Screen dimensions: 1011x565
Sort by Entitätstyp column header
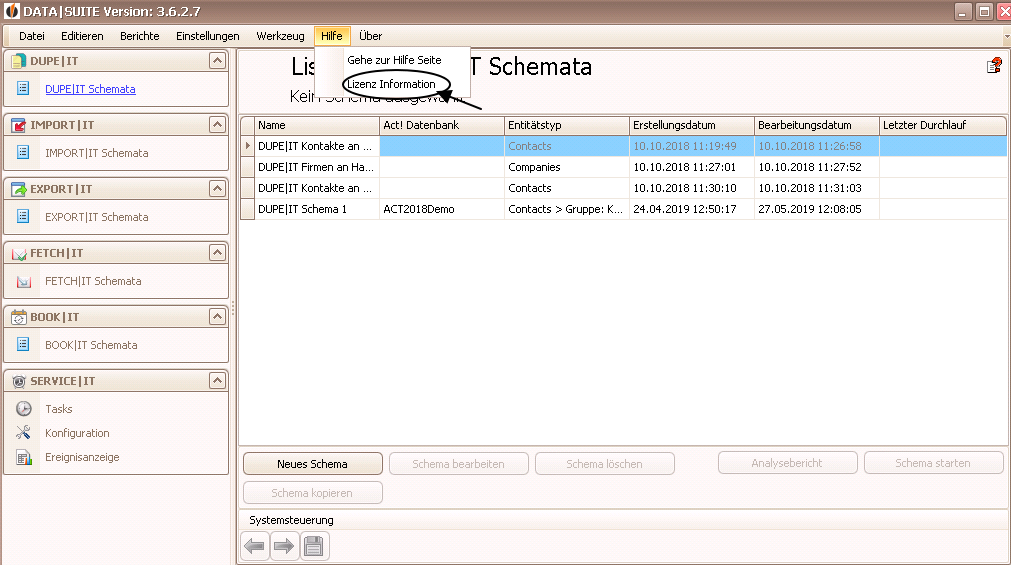click(567, 125)
